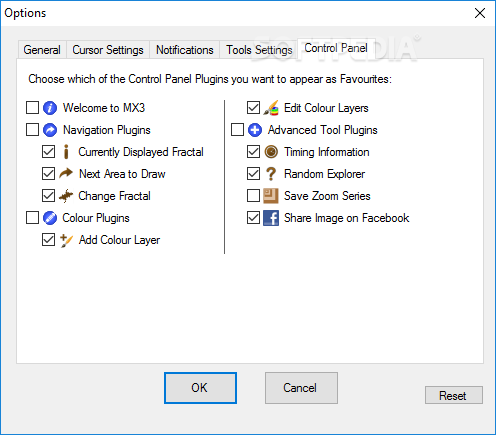
Task: Click the Timing Information clock icon
Action: [x=271, y=152]
